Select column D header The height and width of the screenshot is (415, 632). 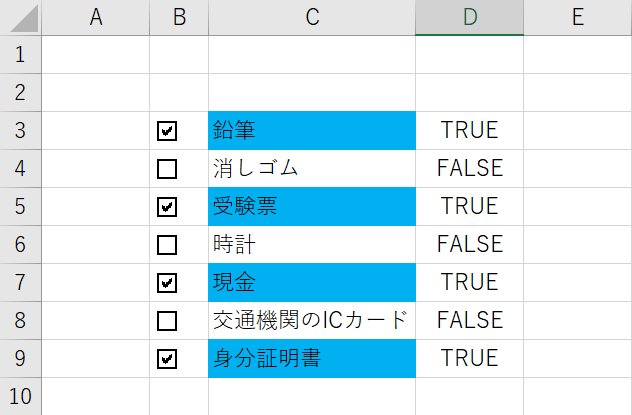[x=469, y=17]
